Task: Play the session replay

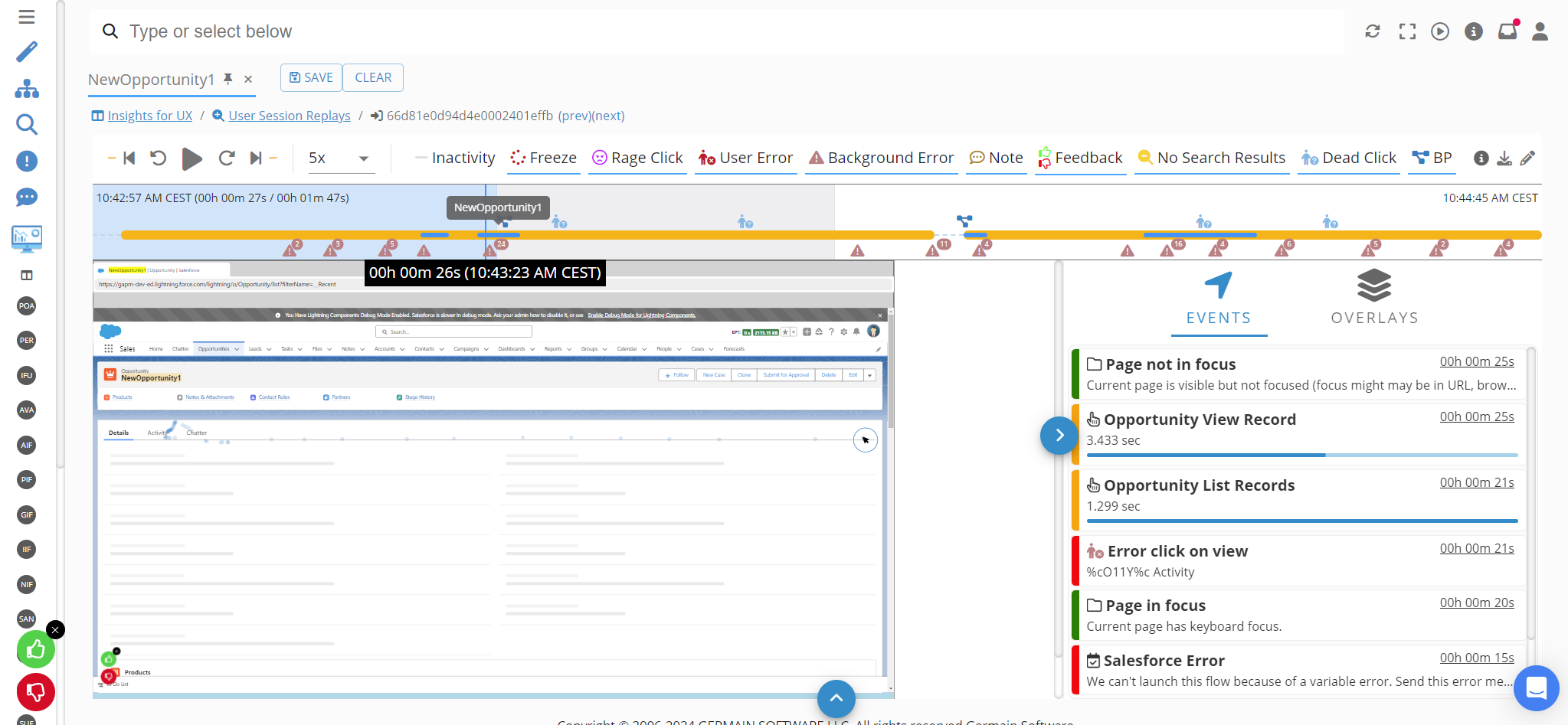Action: (191, 158)
